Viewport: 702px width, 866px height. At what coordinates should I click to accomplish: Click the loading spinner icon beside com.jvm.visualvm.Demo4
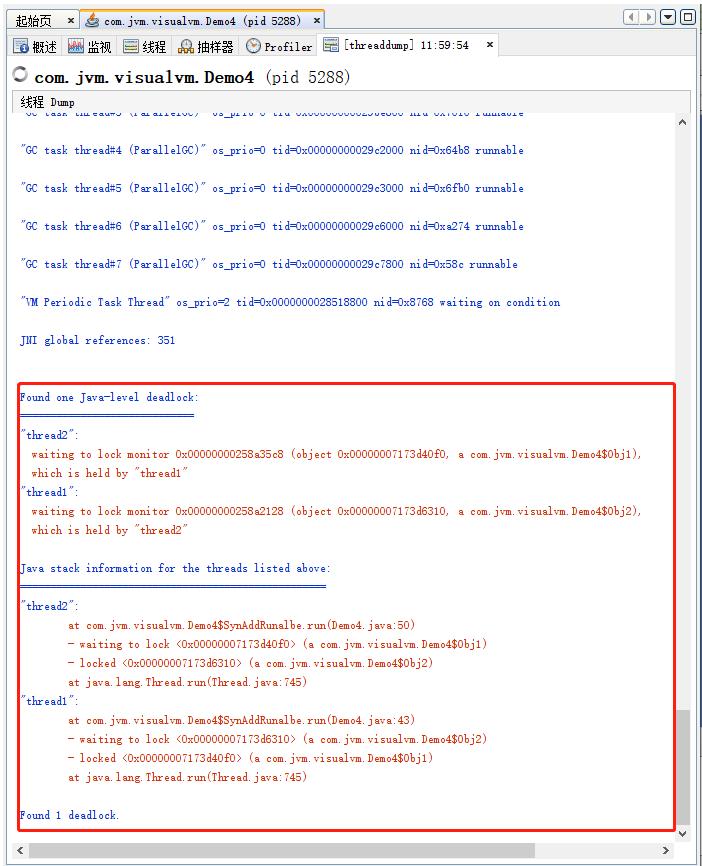[x=20, y=75]
